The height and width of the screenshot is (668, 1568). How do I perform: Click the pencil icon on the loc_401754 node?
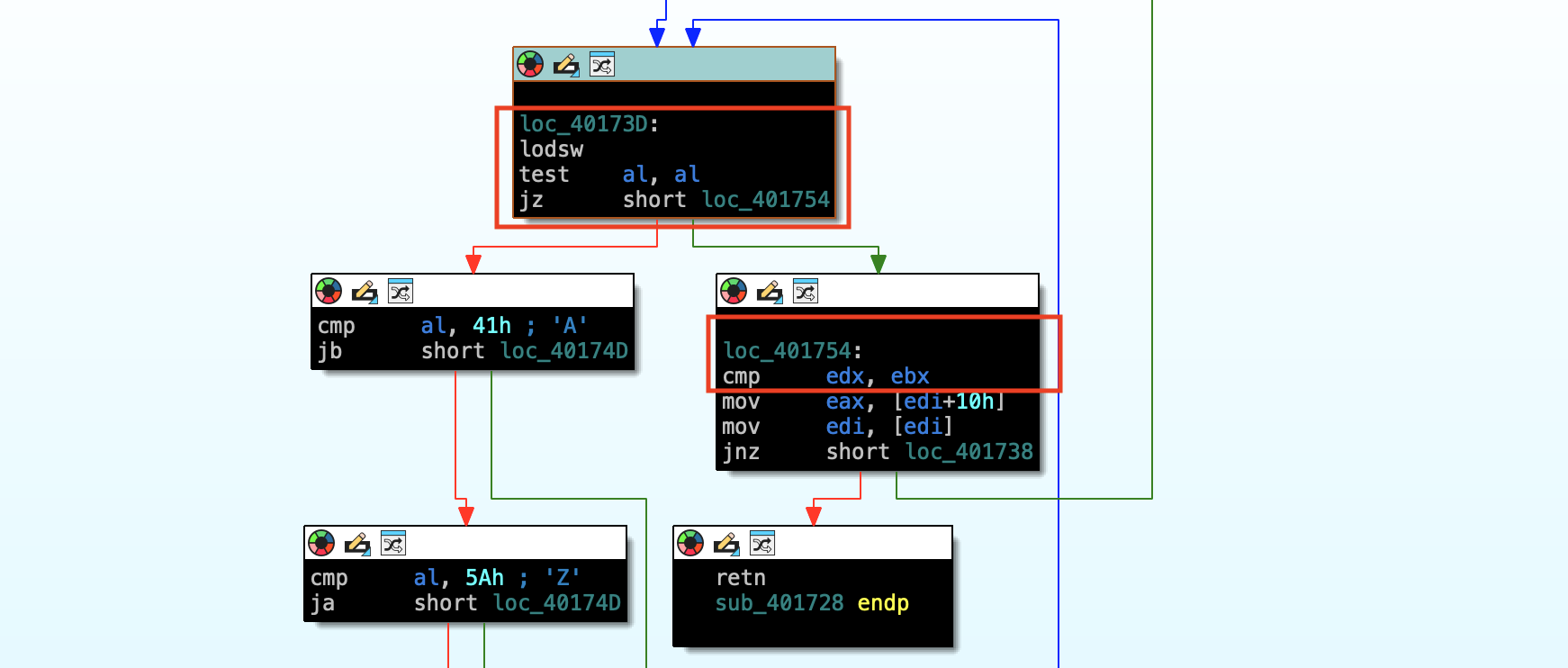(770, 291)
